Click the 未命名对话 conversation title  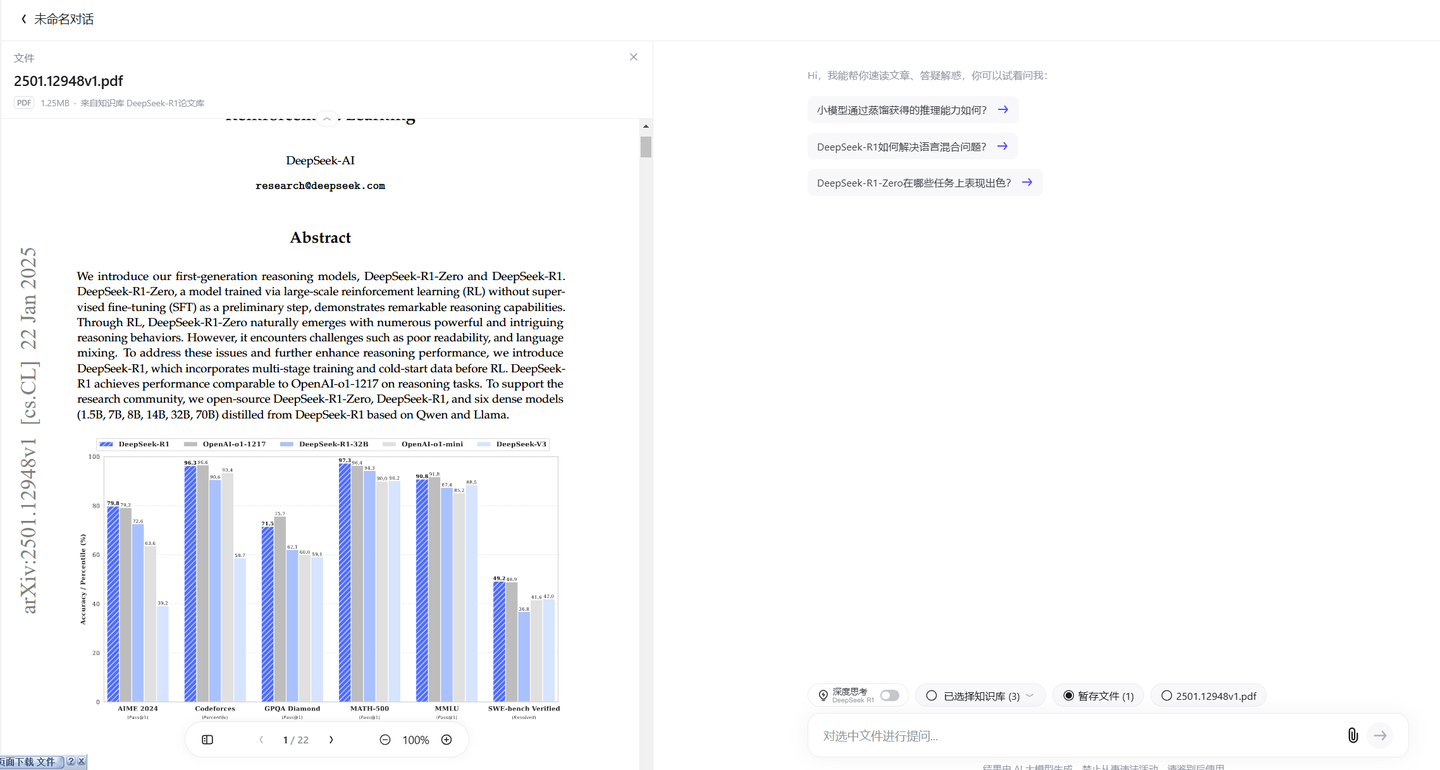tap(64, 19)
